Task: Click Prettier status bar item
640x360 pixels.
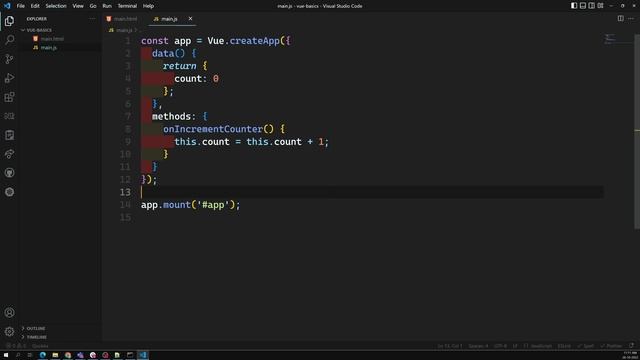Action: 611,346
